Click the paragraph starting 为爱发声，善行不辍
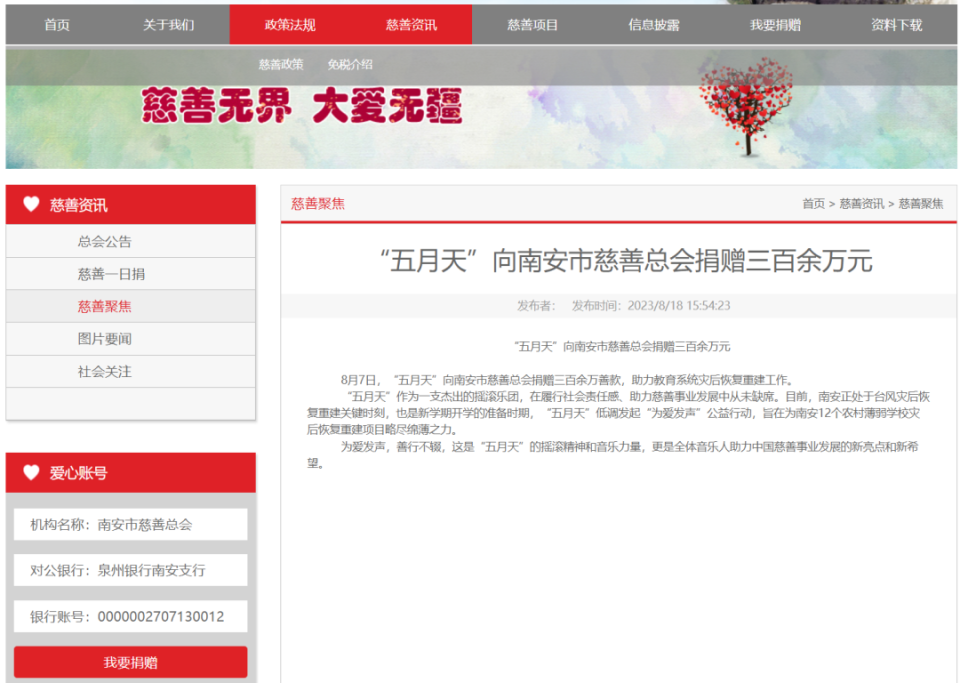 point(613,455)
